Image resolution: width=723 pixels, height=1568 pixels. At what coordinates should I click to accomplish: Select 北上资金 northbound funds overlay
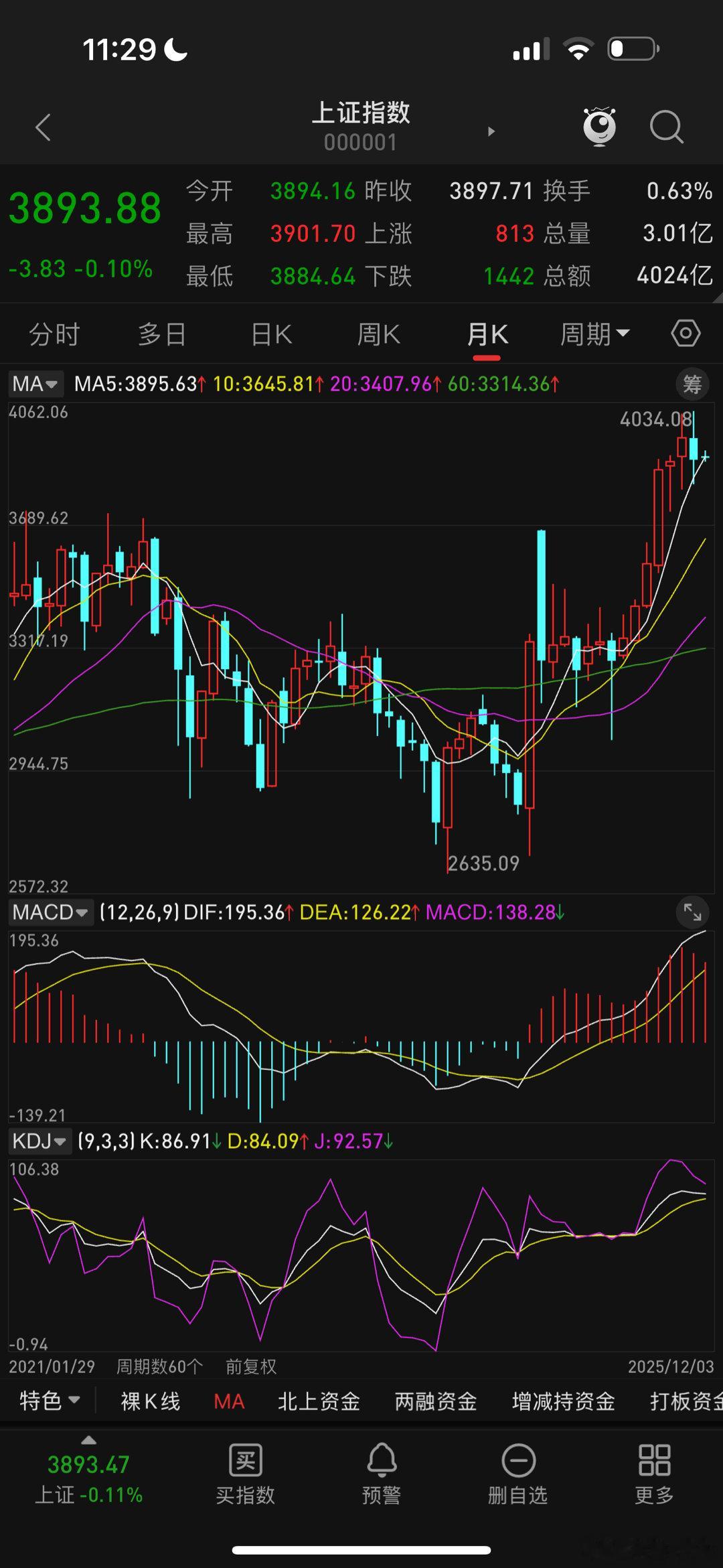tap(319, 1401)
